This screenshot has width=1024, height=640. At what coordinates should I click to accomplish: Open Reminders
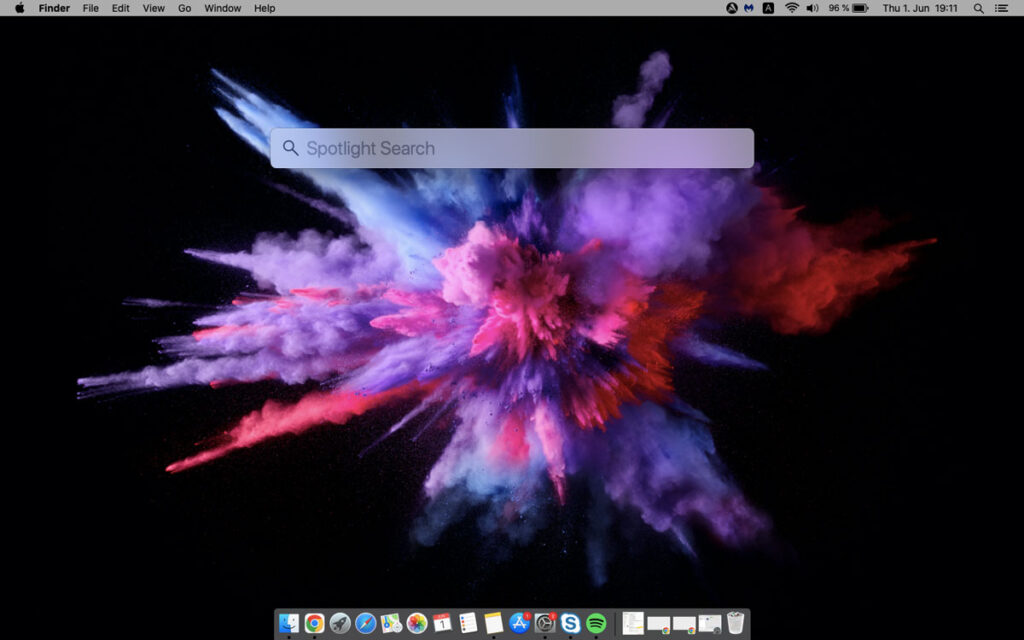click(466, 621)
